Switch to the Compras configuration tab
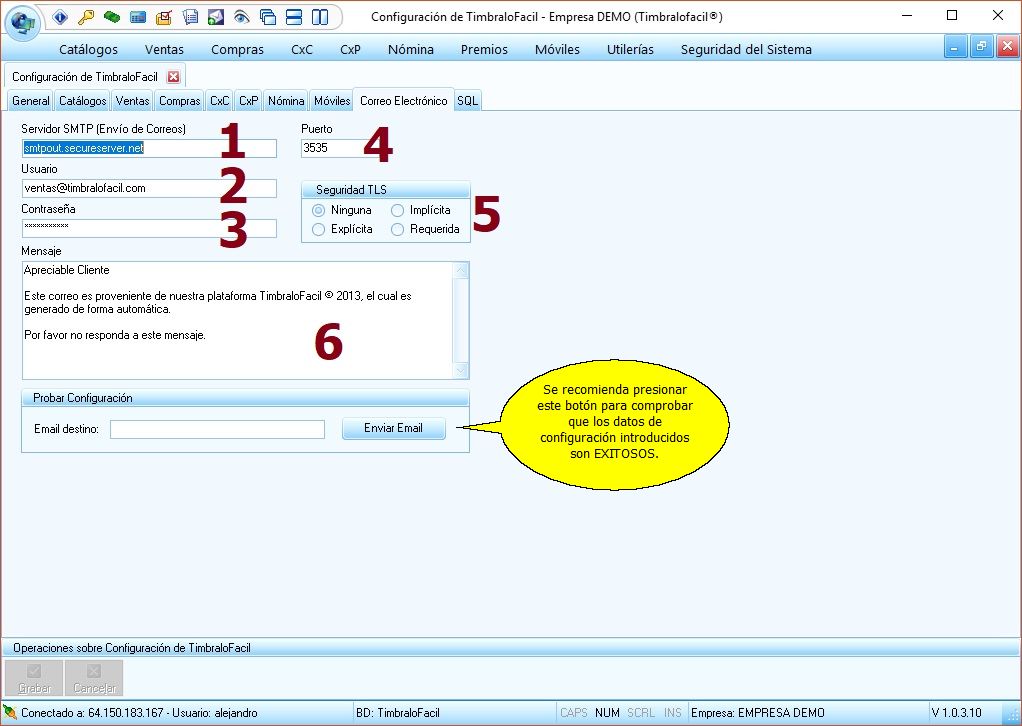 [180, 101]
